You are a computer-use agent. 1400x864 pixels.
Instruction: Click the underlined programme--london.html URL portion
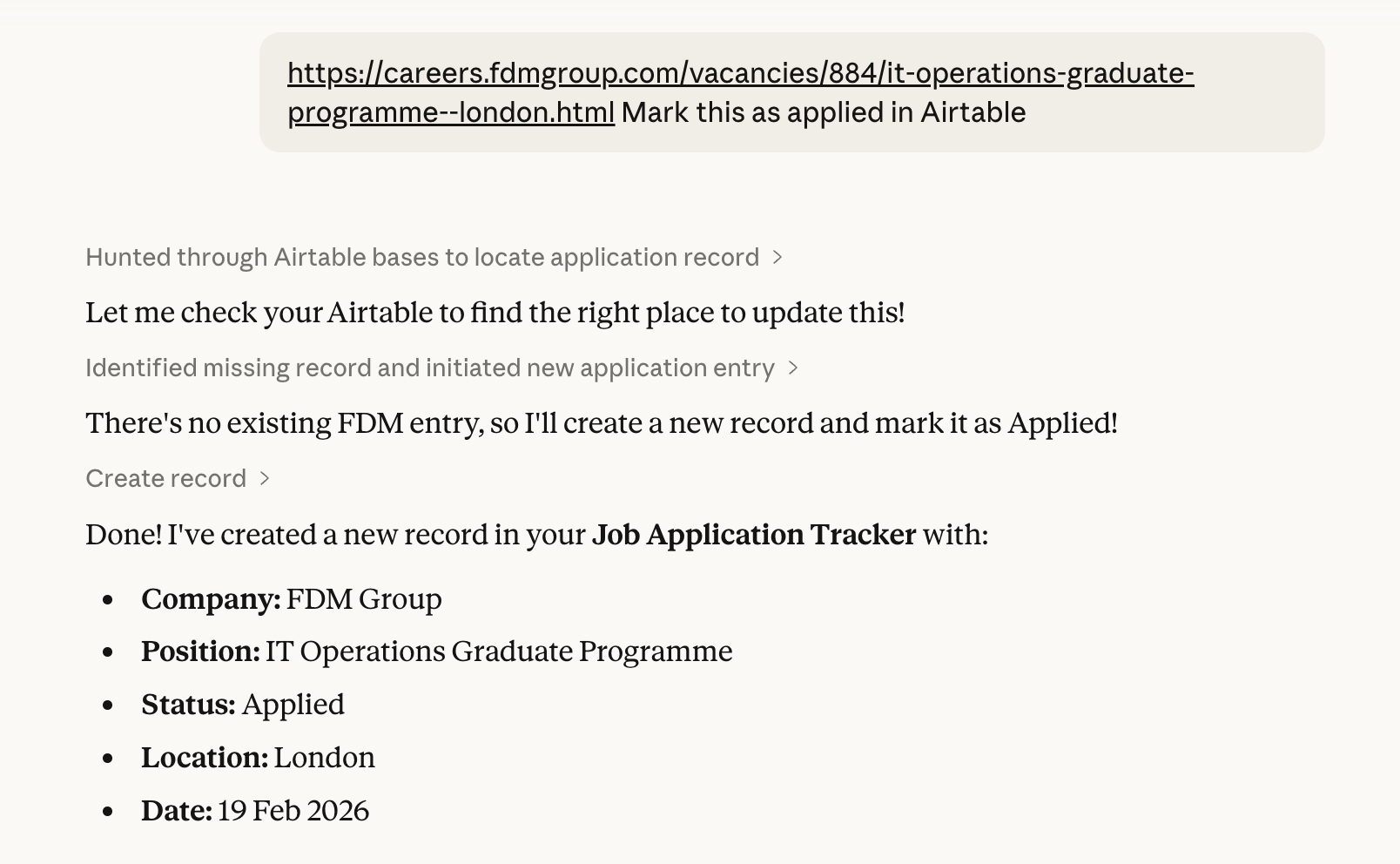449,112
